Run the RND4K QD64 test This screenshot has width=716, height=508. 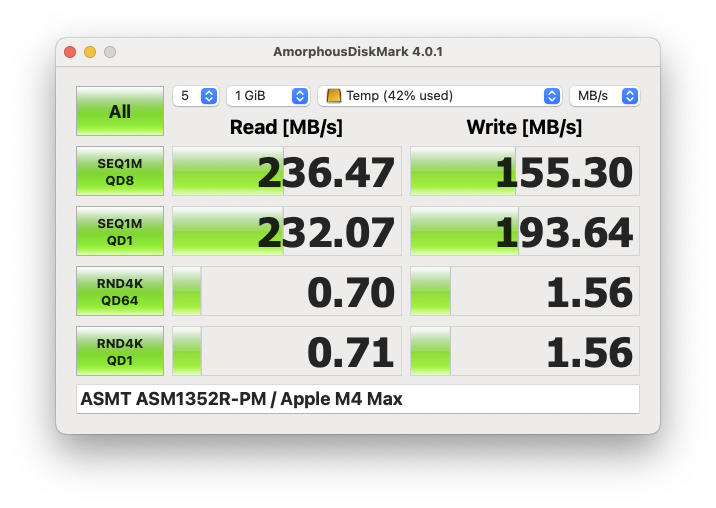[x=120, y=291]
